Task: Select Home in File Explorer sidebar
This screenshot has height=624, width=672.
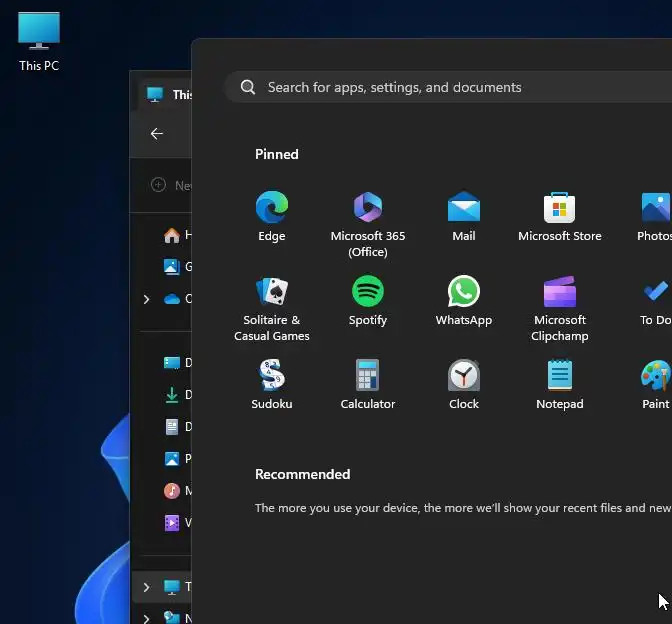Action: pyautogui.click(x=177, y=235)
